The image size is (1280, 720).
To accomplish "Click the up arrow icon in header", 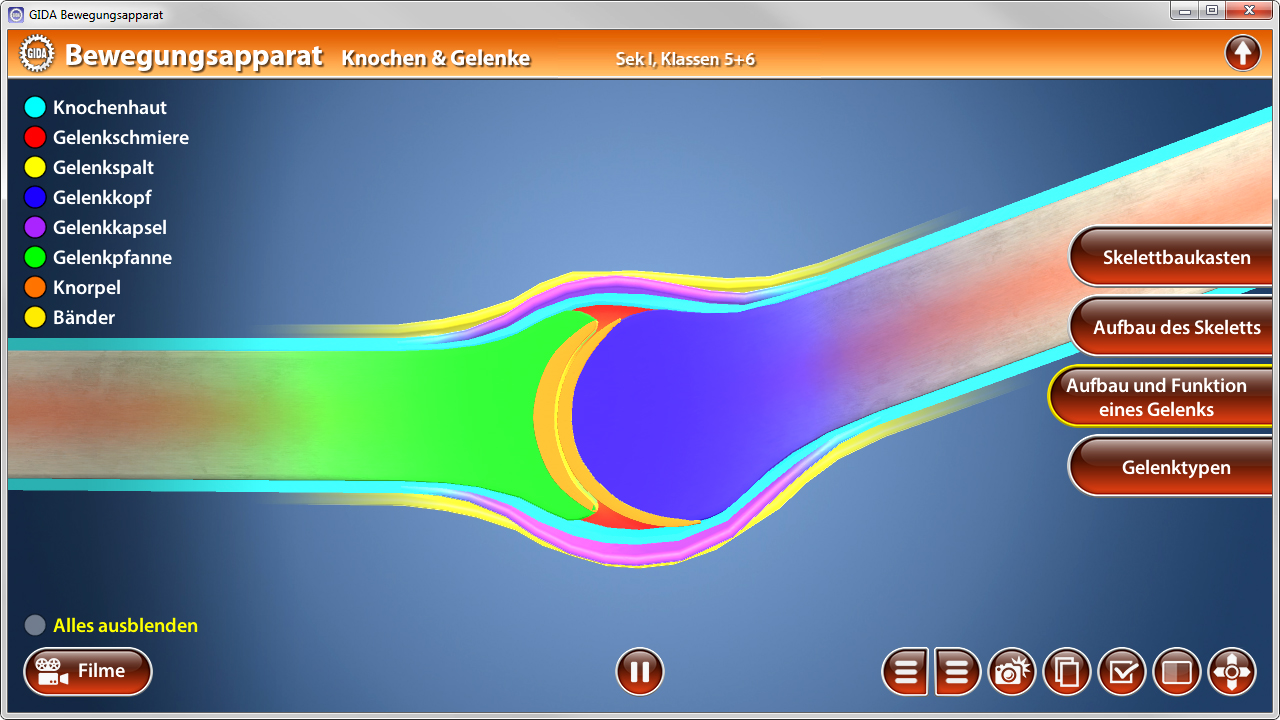I will pos(1242,53).
